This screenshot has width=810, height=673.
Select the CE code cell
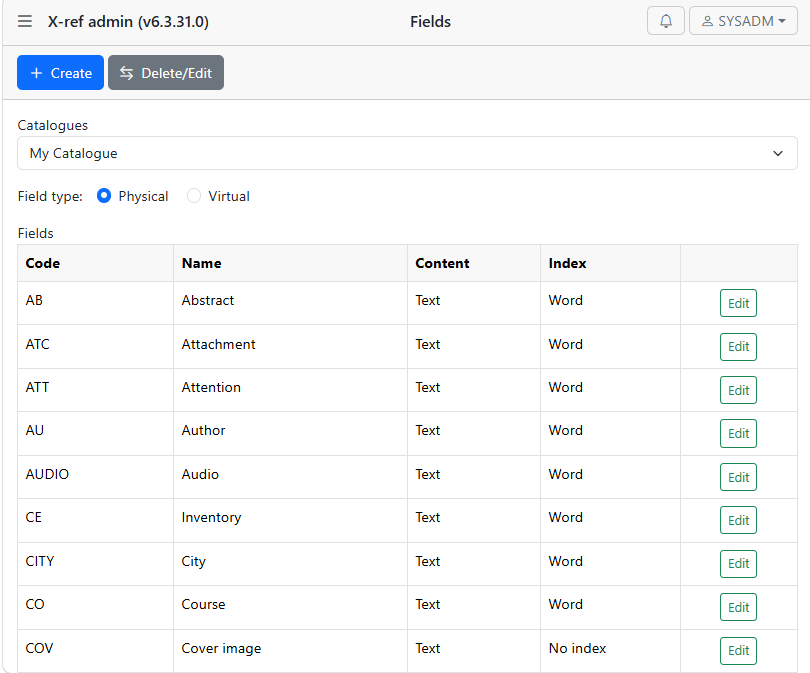pyautogui.click(x=96, y=520)
